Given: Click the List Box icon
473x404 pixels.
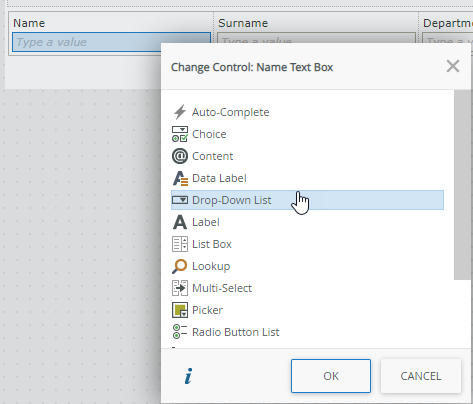Looking at the screenshot, I should point(180,244).
